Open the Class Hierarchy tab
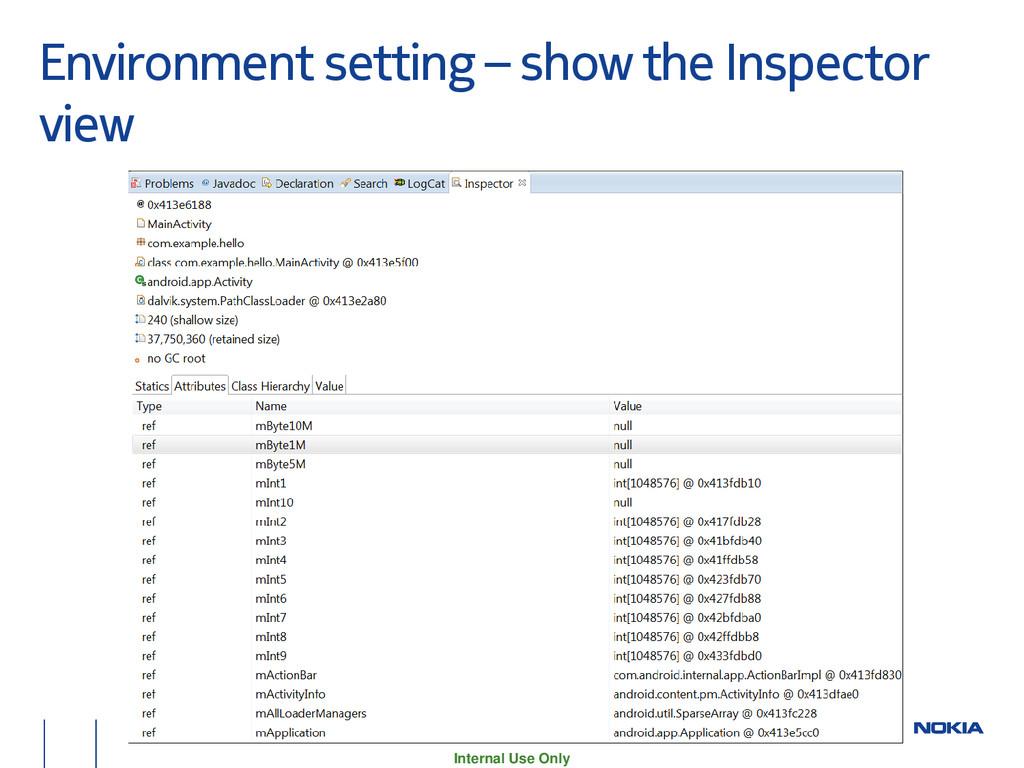The image size is (1024, 768). 270,386
